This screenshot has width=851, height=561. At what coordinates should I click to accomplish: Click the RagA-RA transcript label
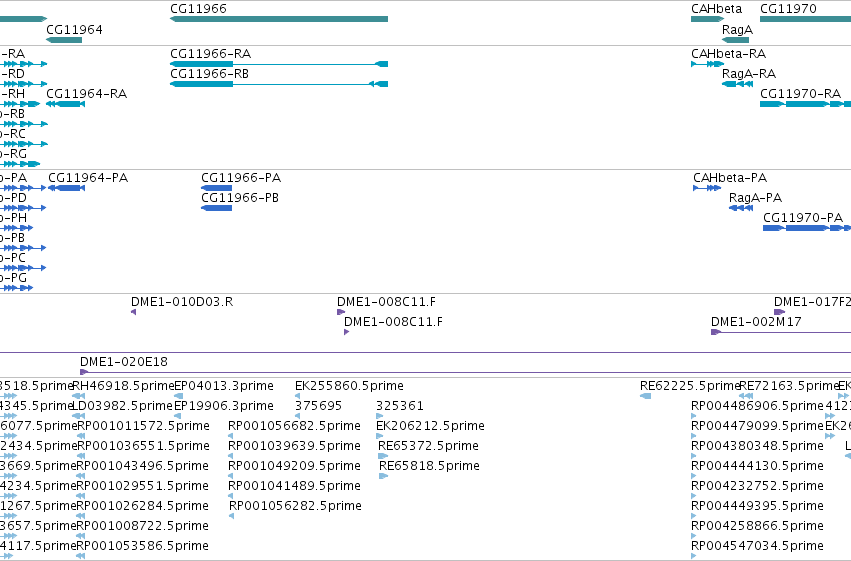[748, 74]
